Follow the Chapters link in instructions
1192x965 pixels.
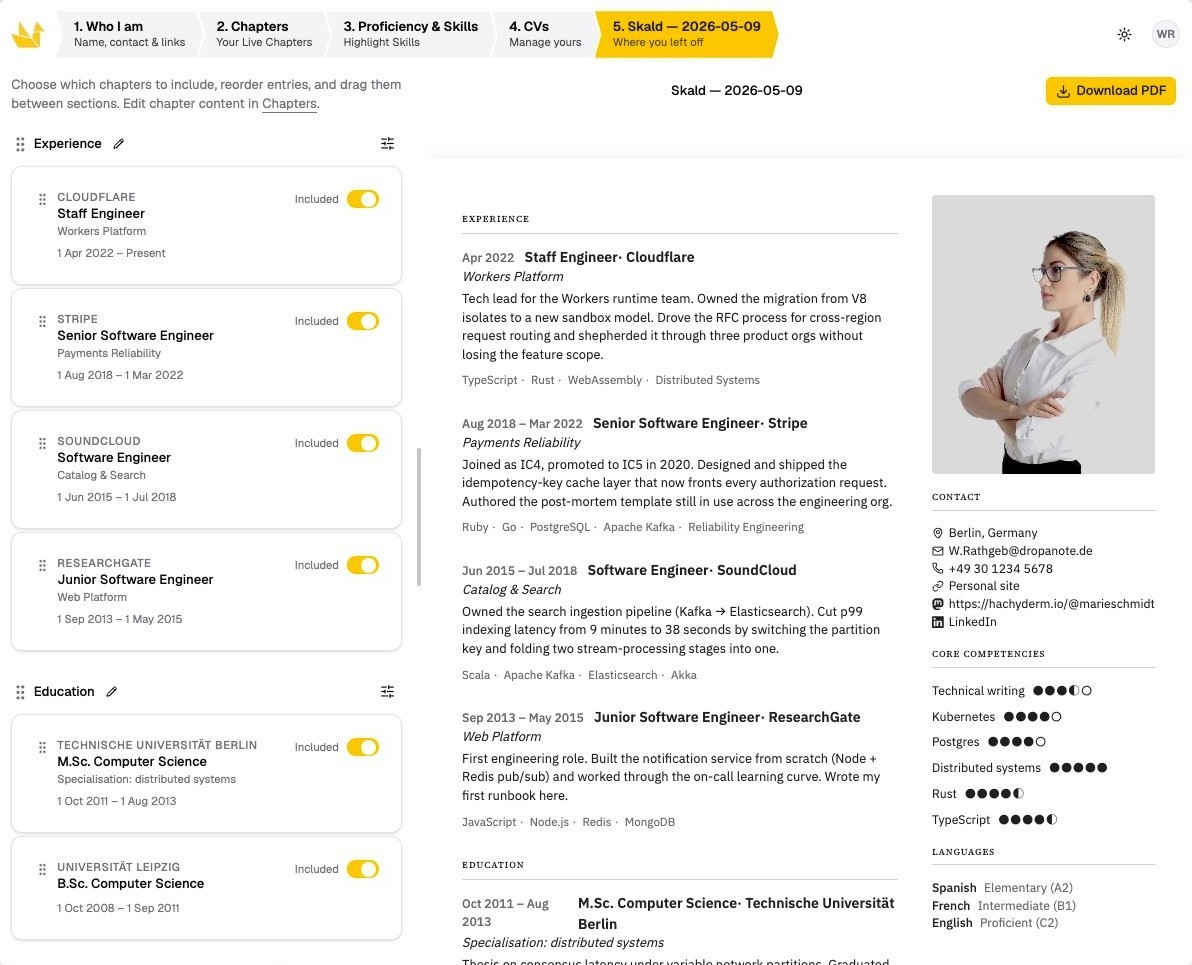pos(289,103)
